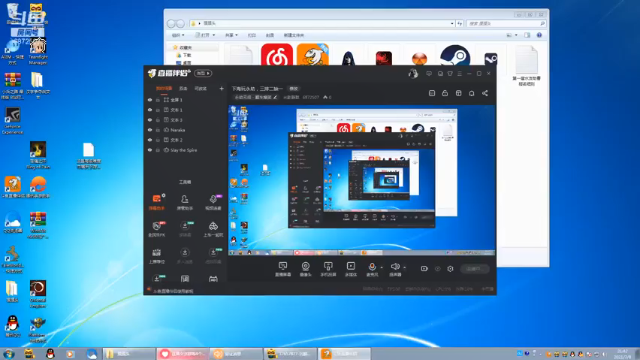Expand the speaker options arrow

click(404, 268)
